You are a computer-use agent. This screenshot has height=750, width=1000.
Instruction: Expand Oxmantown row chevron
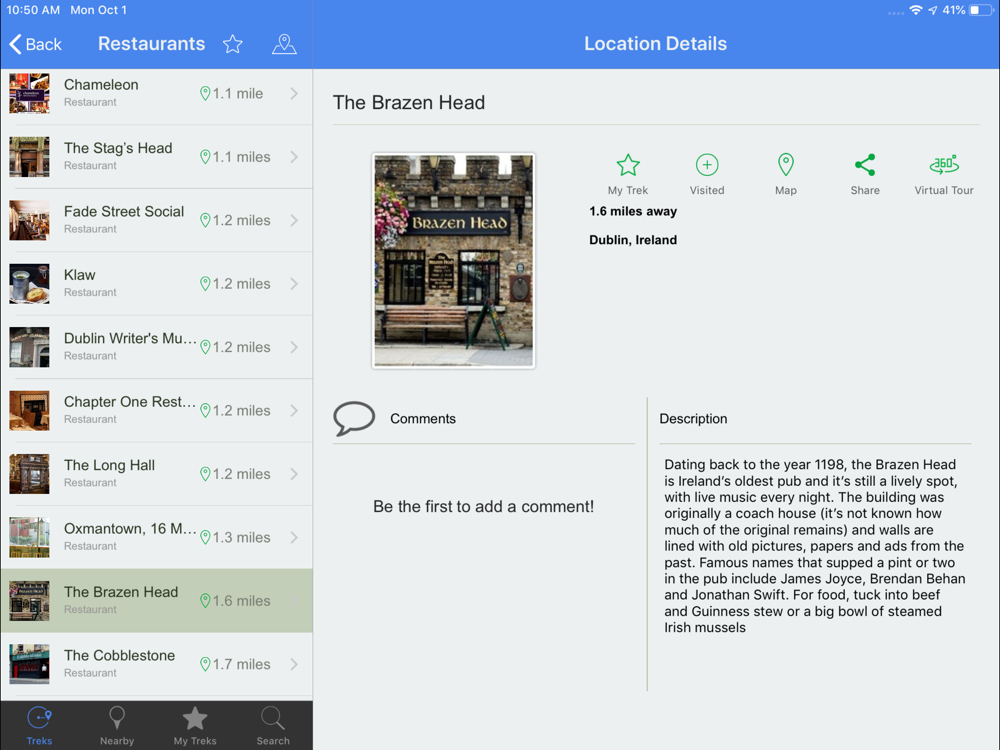pos(294,538)
